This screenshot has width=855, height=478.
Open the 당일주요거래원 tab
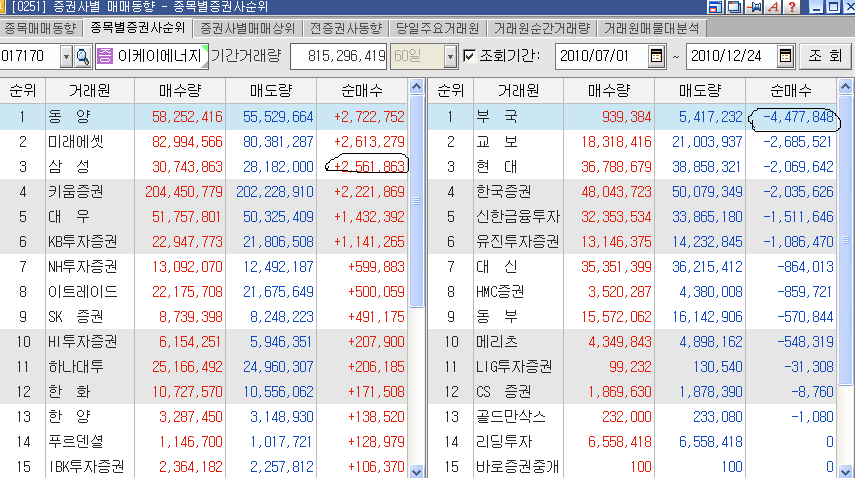click(x=437, y=28)
